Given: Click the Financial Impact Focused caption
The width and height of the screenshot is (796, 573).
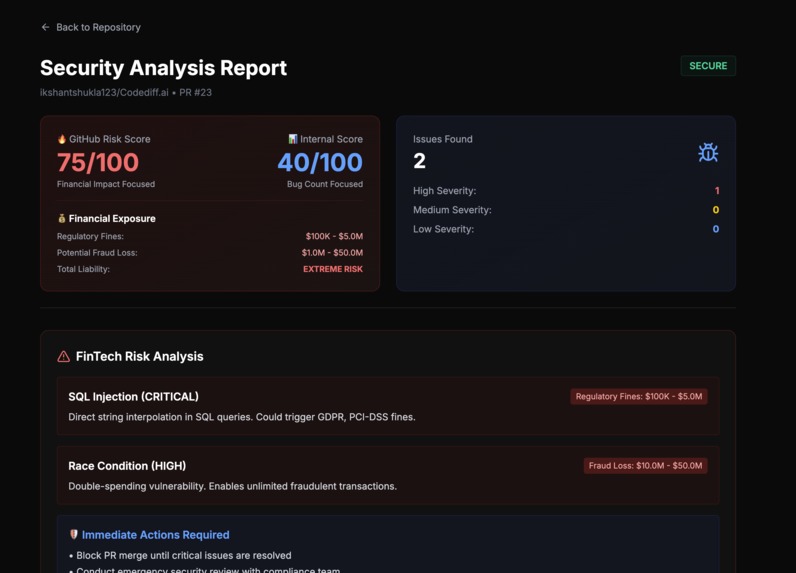Looking at the screenshot, I should [x=106, y=184].
